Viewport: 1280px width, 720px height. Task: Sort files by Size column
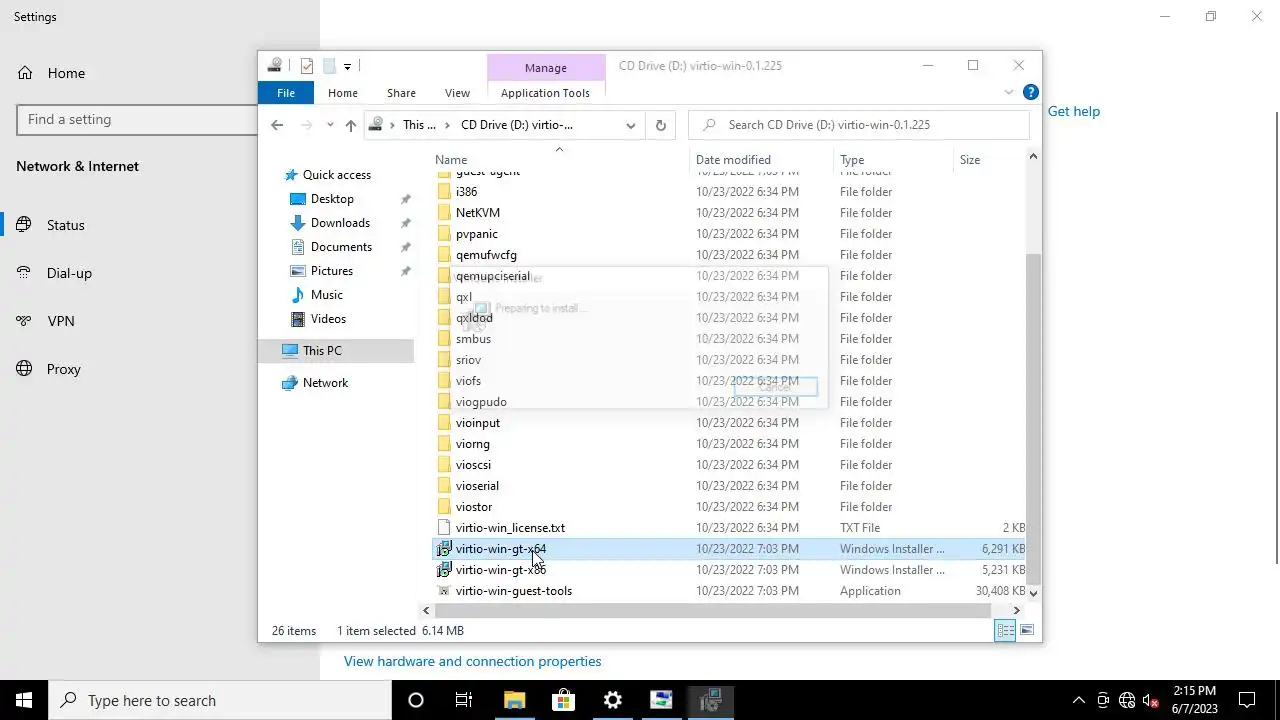point(970,160)
